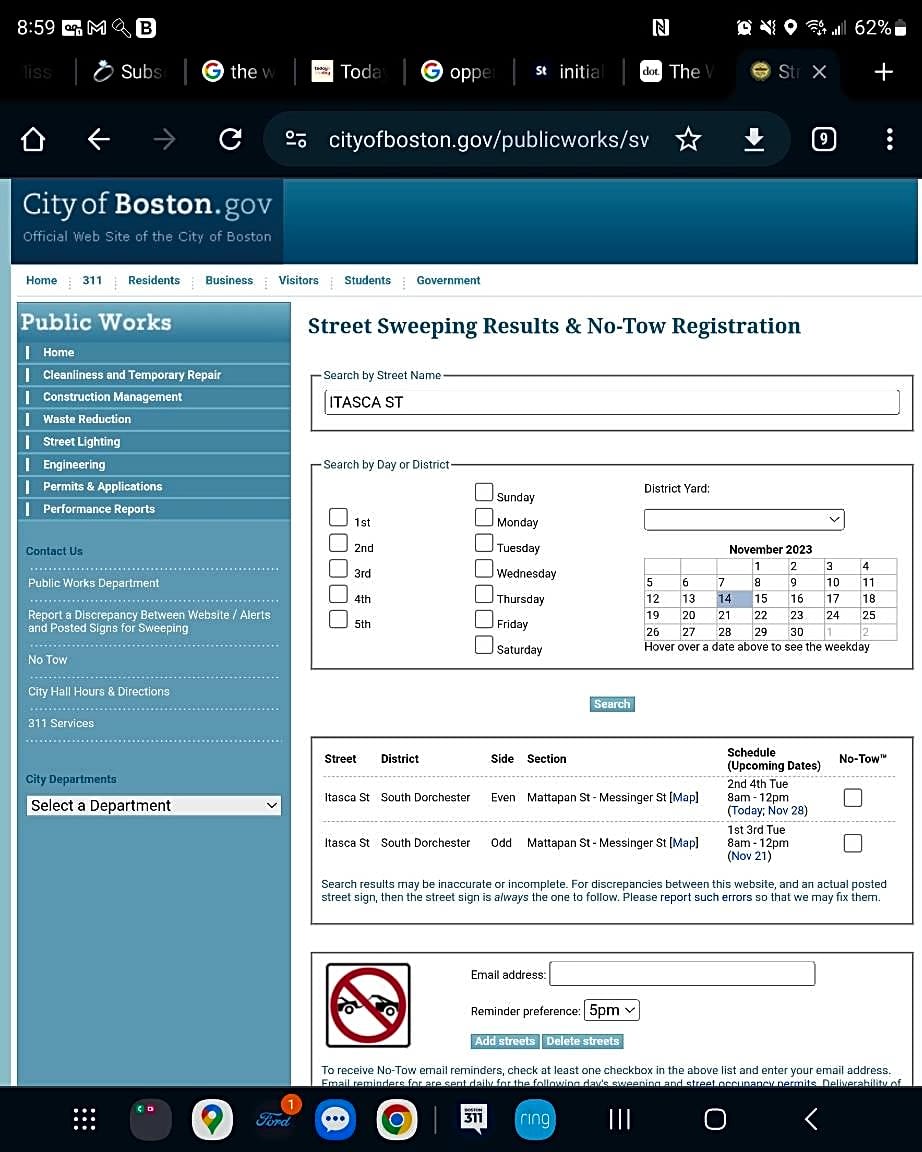Click the Delete streets button
The height and width of the screenshot is (1152, 922).
(x=583, y=1041)
